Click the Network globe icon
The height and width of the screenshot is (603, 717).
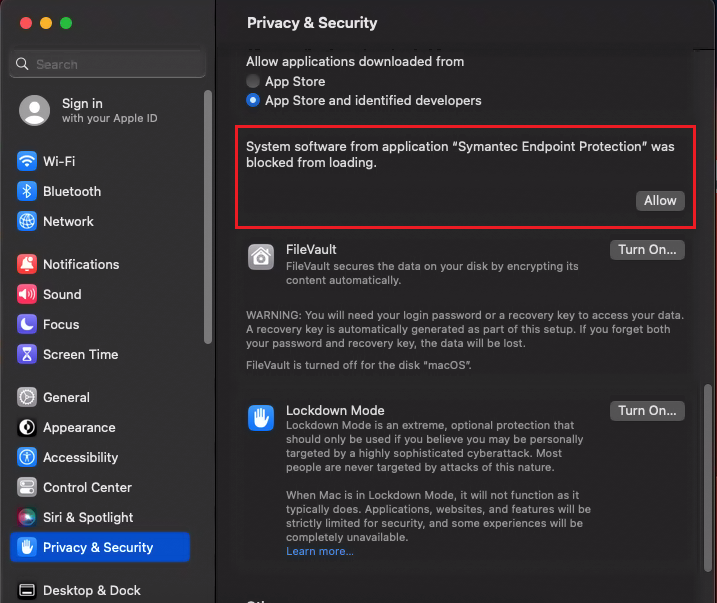27,221
